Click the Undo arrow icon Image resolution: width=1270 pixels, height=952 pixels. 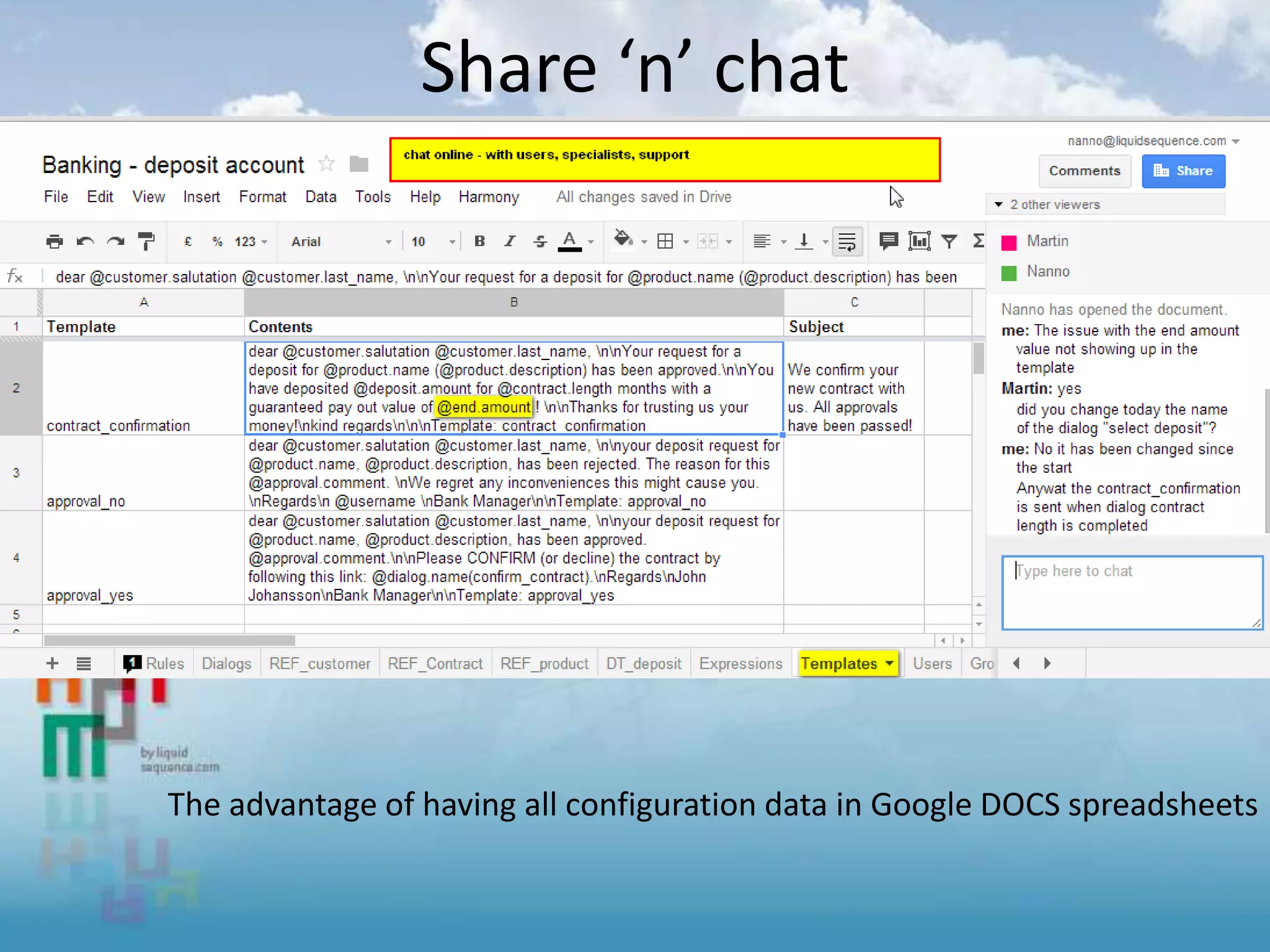[x=85, y=241]
